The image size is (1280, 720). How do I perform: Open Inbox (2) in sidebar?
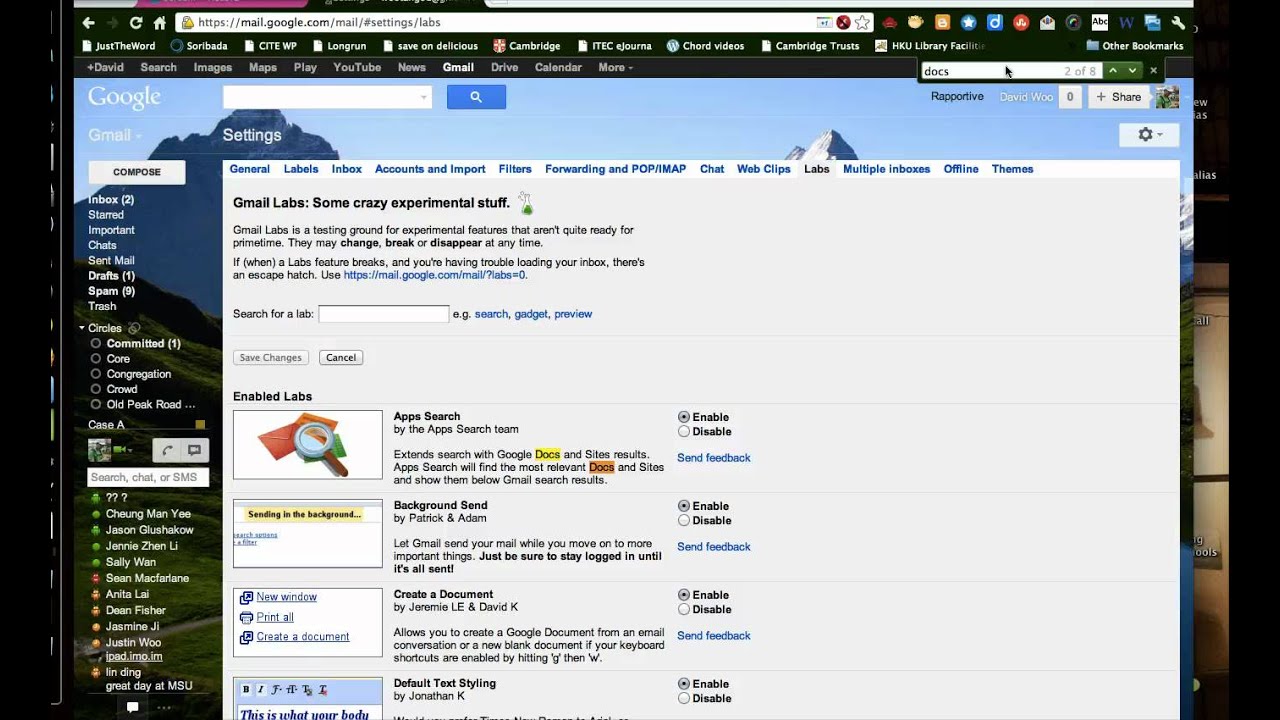pos(111,200)
